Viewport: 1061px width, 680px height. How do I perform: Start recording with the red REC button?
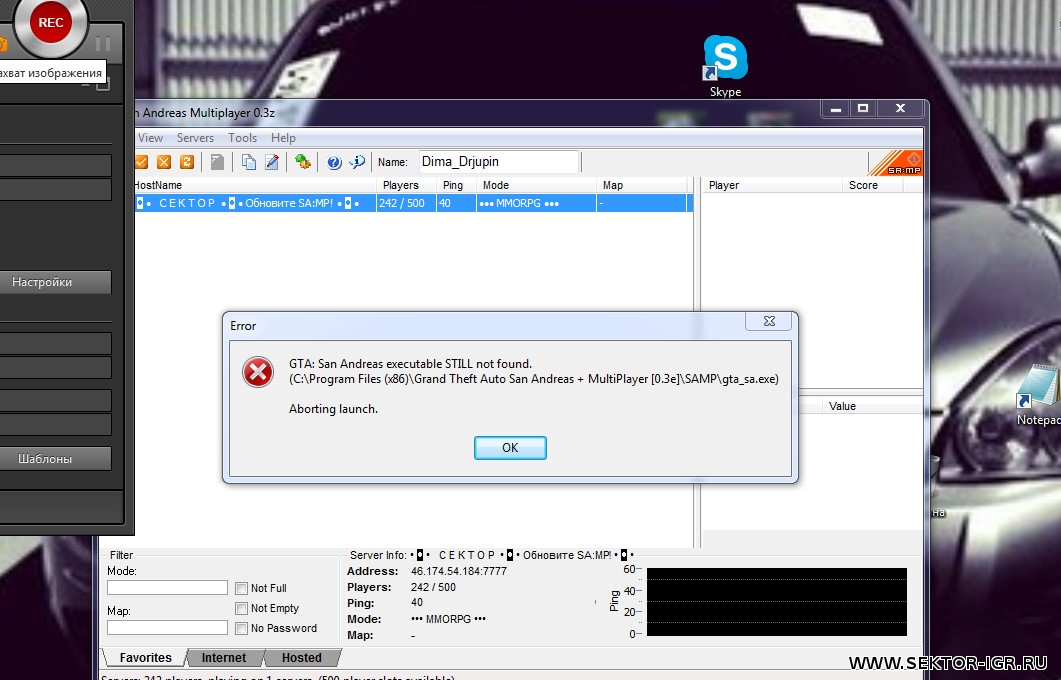pyautogui.click(x=51, y=23)
